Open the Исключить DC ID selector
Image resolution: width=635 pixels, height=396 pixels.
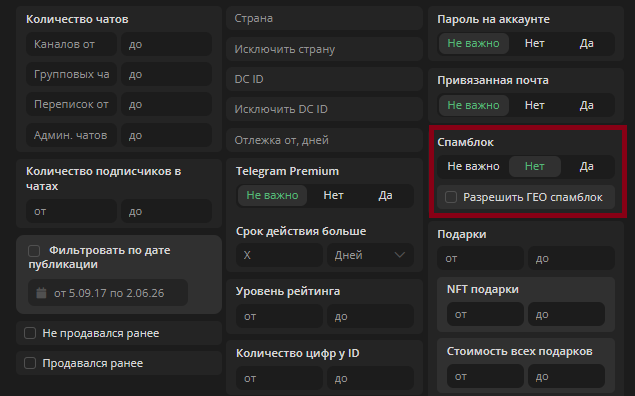click(x=324, y=109)
